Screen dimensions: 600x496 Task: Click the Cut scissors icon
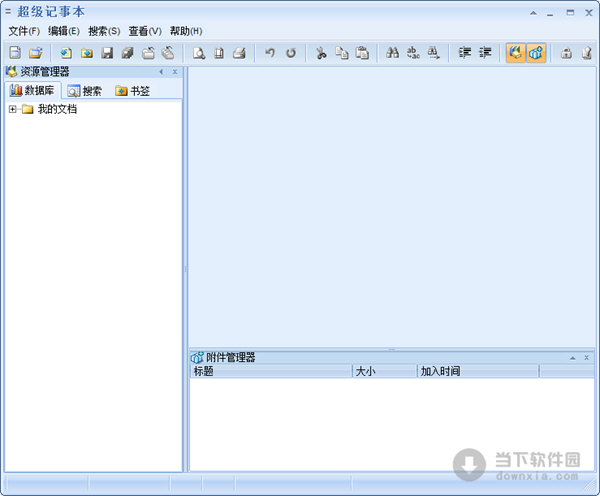pos(321,52)
